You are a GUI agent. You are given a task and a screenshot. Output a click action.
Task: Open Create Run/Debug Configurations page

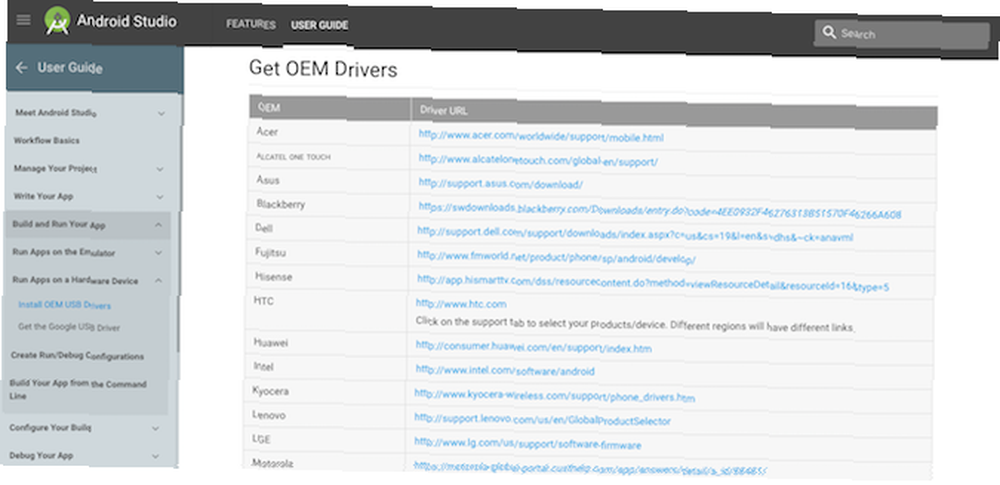coord(77,355)
